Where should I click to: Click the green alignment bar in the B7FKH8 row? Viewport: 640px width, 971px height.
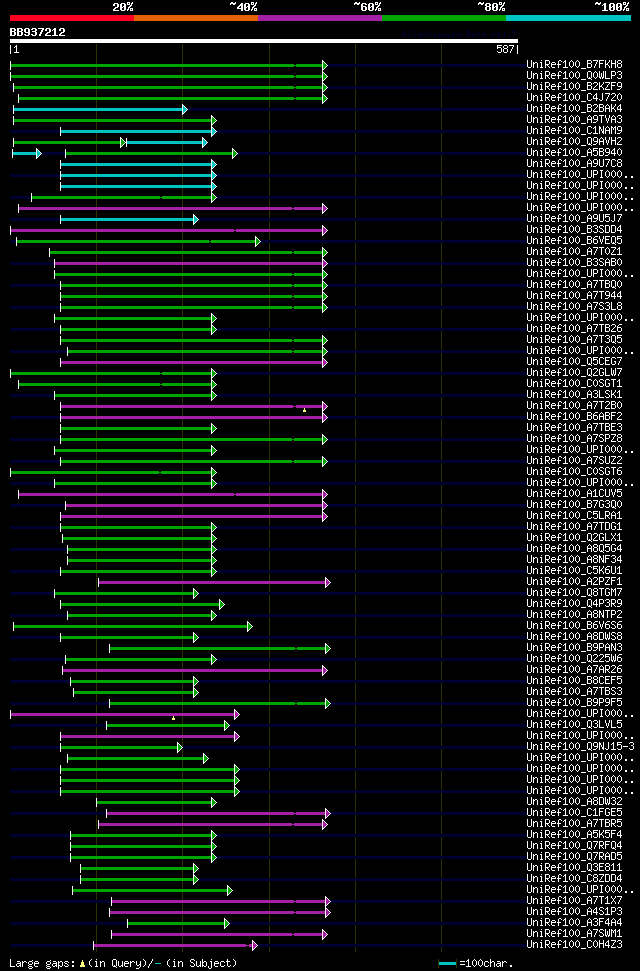click(169, 65)
